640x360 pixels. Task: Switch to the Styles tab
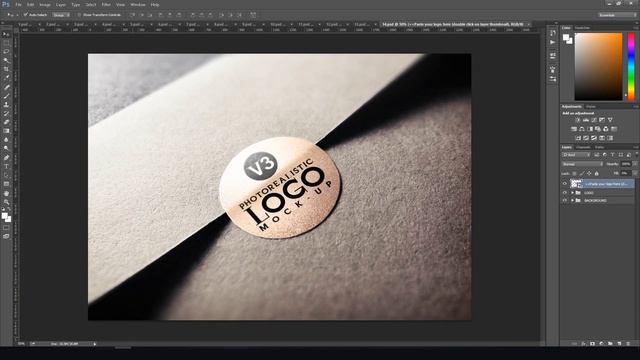tap(591, 107)
